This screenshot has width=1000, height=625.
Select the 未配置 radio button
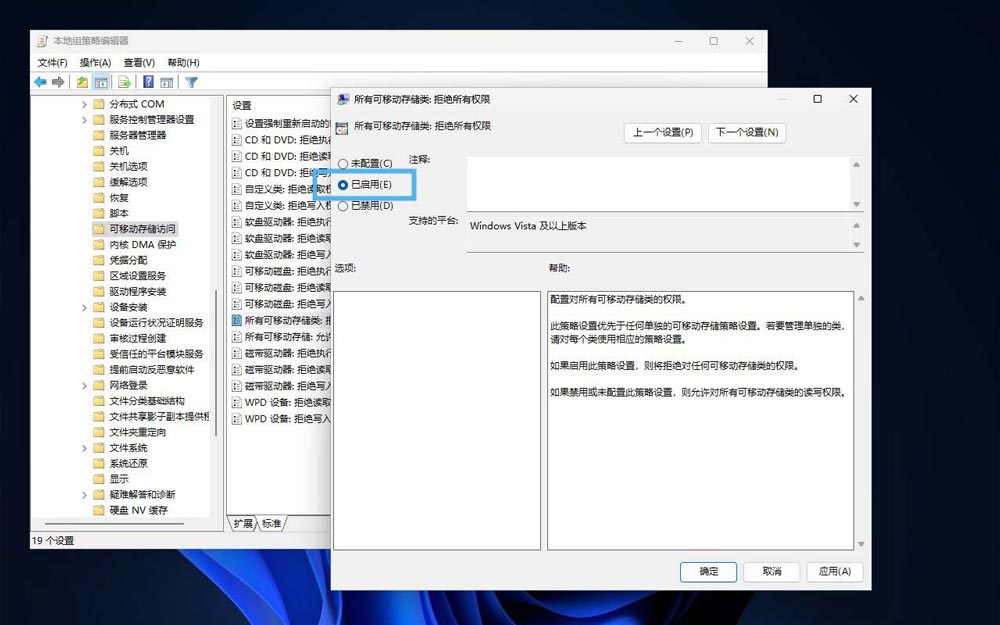344,162
